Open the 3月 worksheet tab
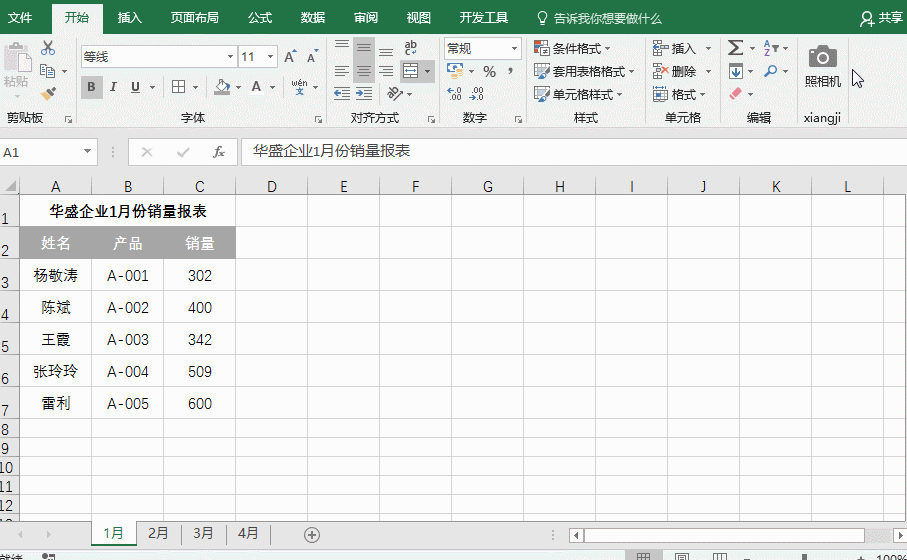Image resolution: width=907 pixels, height=560 pixels. (203, 534)
